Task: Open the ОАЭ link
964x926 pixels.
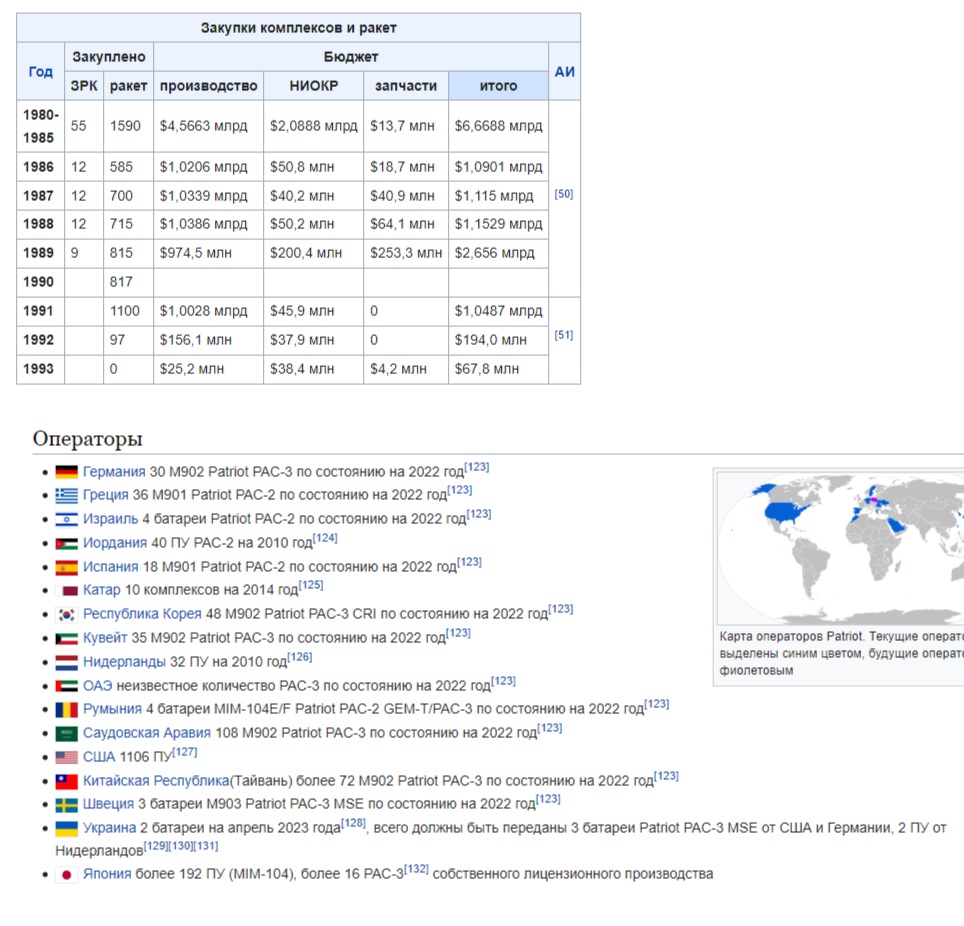Action: click(98, 686)
